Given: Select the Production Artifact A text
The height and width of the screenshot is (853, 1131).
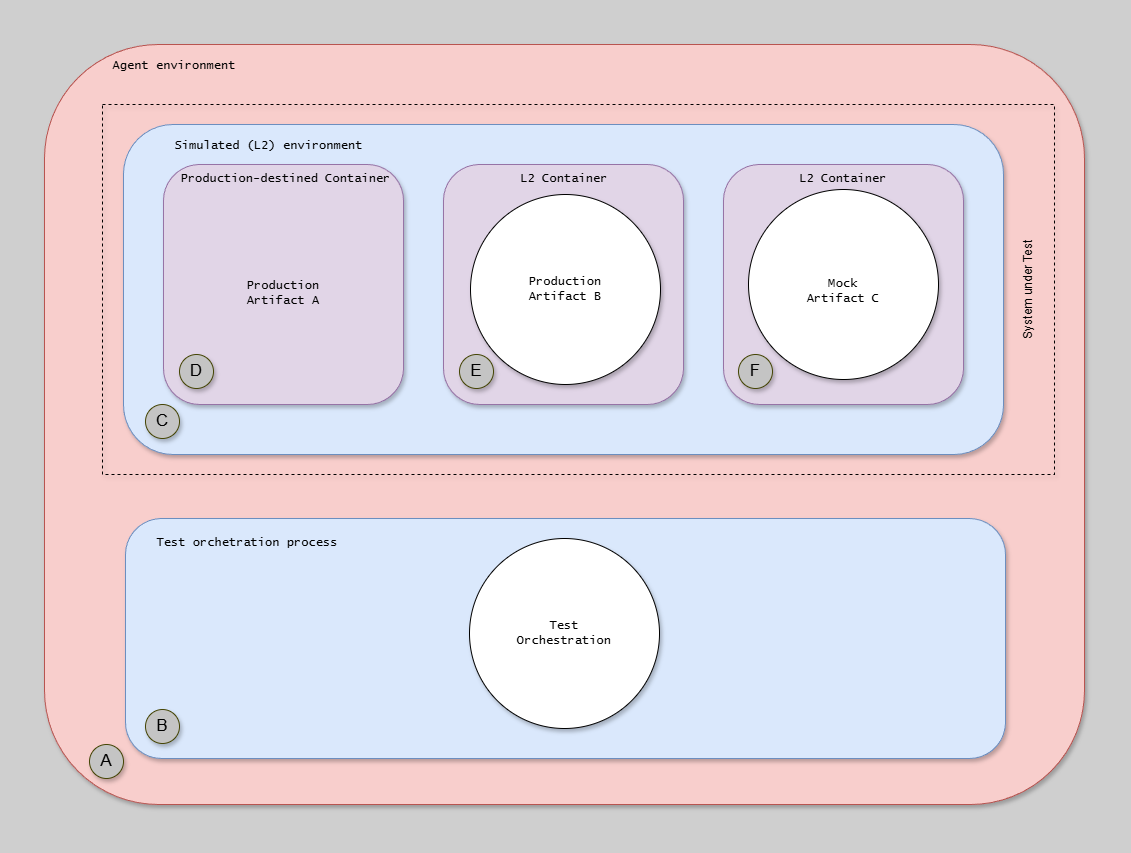Looking at the screenshot, I should pos(283,292).
